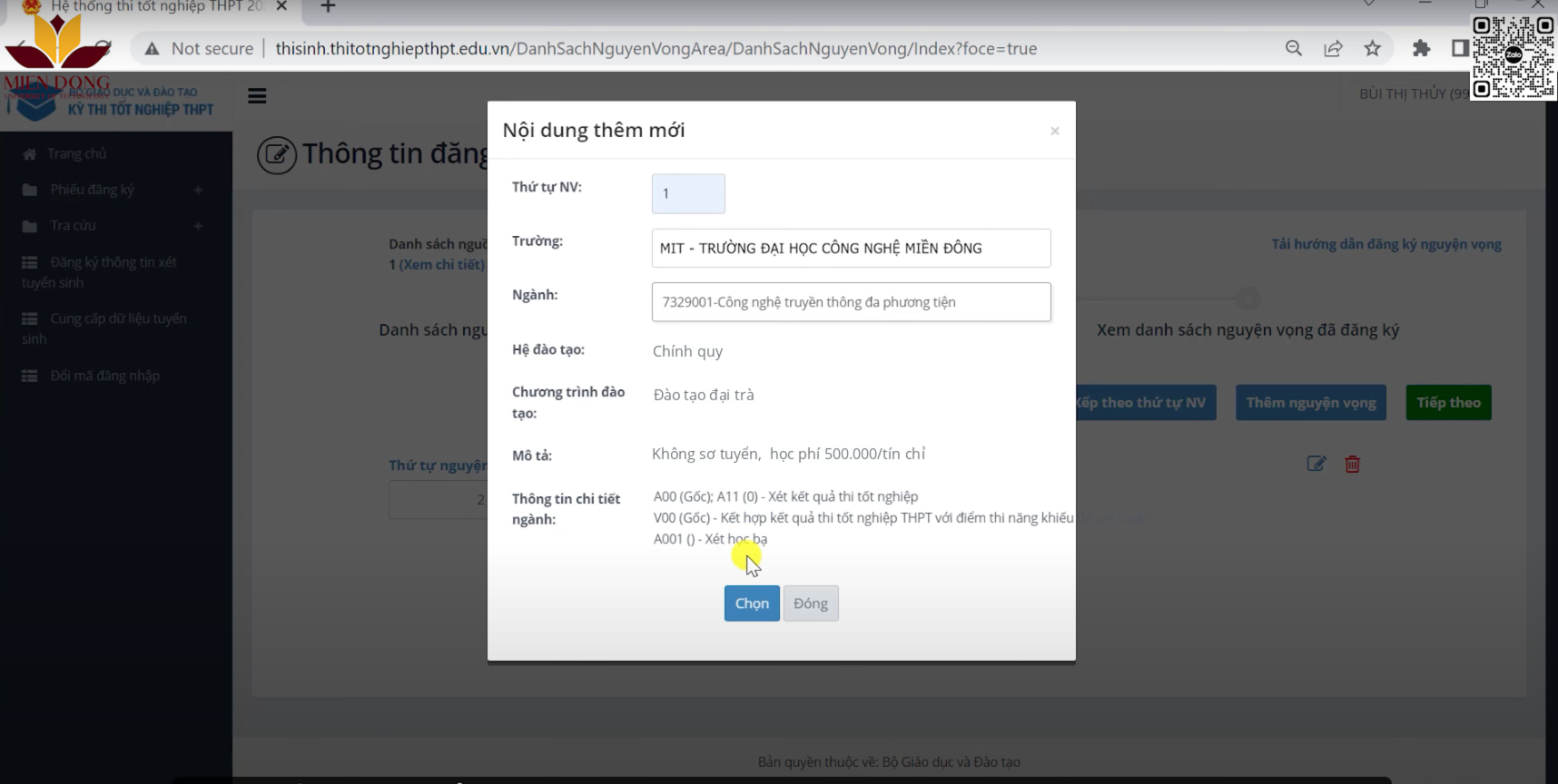
Task: Toggle the browser side panel icon
Action: point(1459,48)
